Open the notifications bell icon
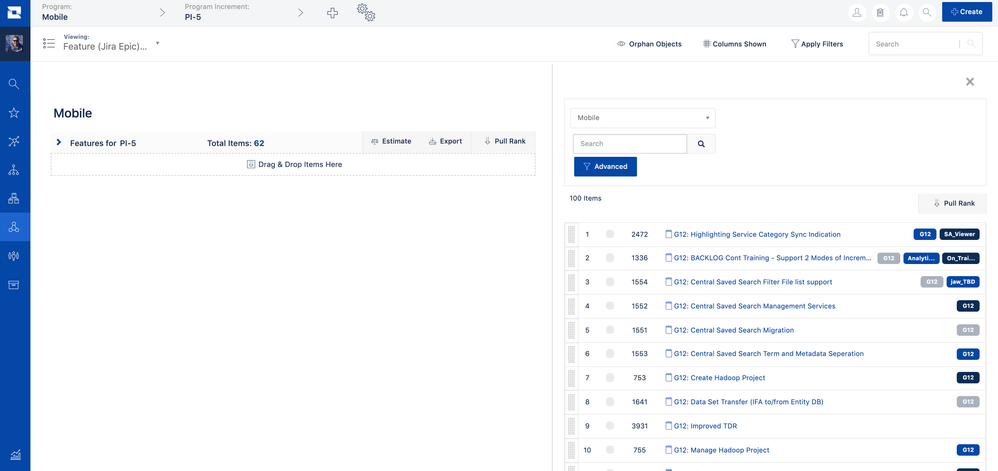Screen dimensions: 998x471 pos(903,12)
